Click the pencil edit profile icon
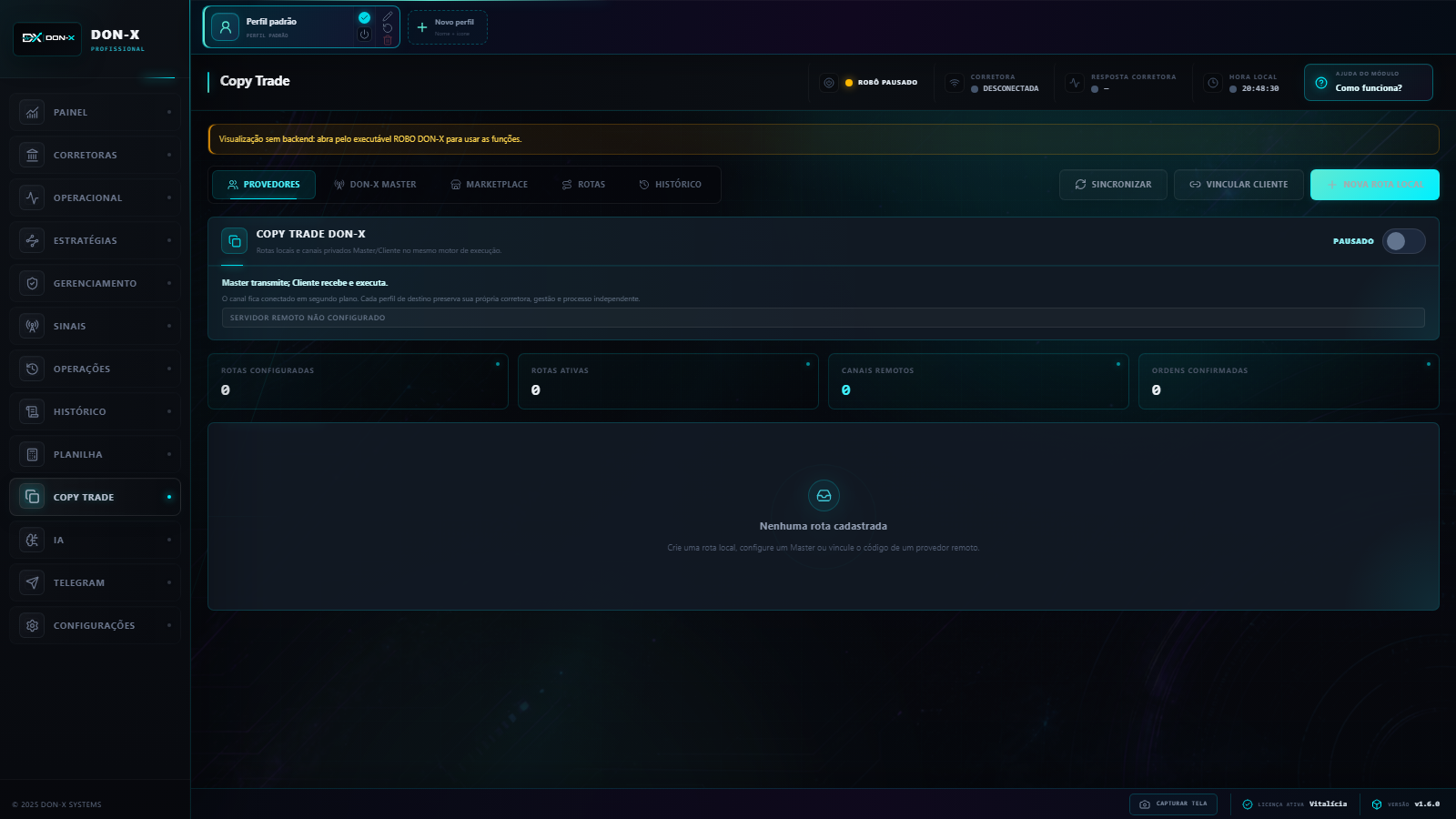 point(388,16)
